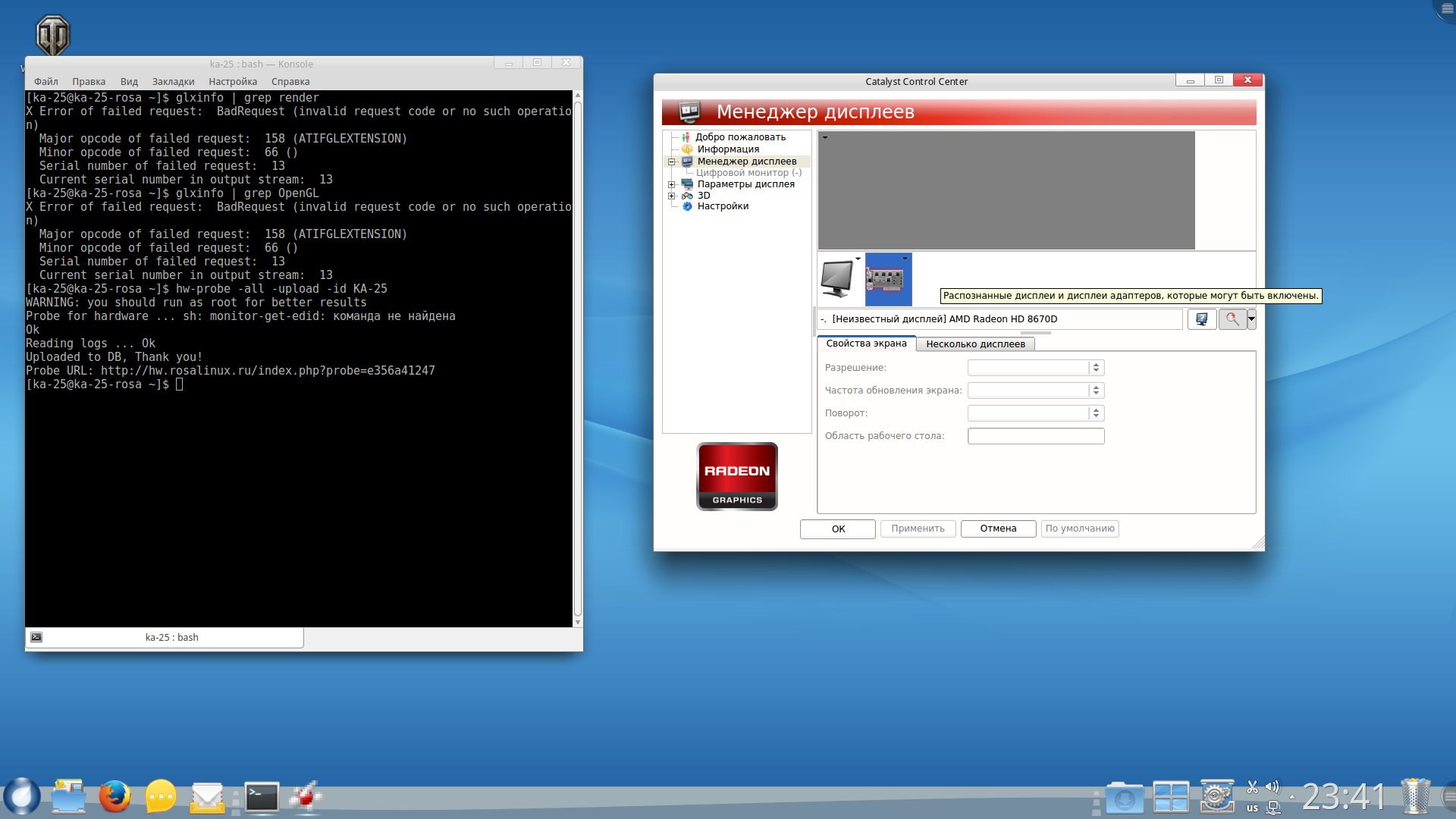
Task: Select the unknown monitor icon
Action: click(836, 279)
